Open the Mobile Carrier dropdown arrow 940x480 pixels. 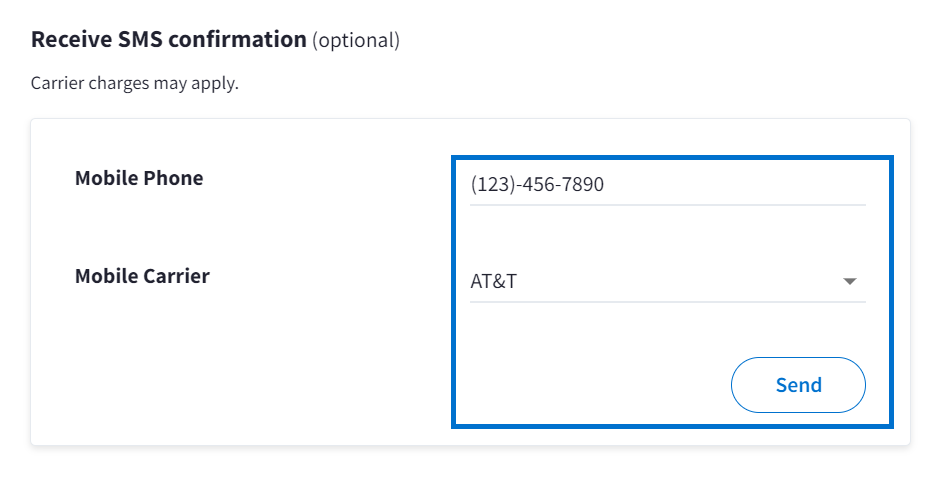point(850,282)
